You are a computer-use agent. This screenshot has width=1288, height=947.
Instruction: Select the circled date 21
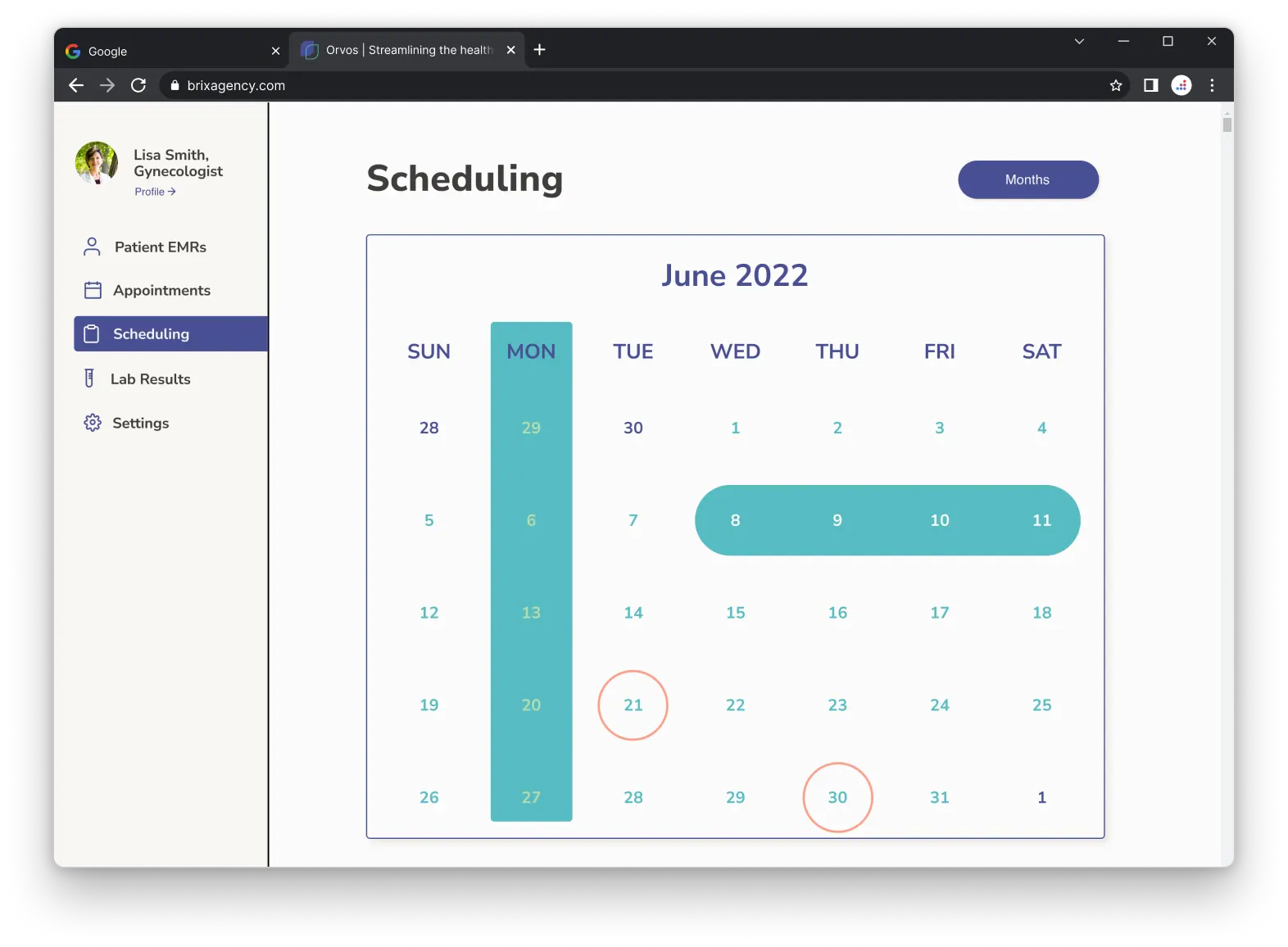coord(633,705)
